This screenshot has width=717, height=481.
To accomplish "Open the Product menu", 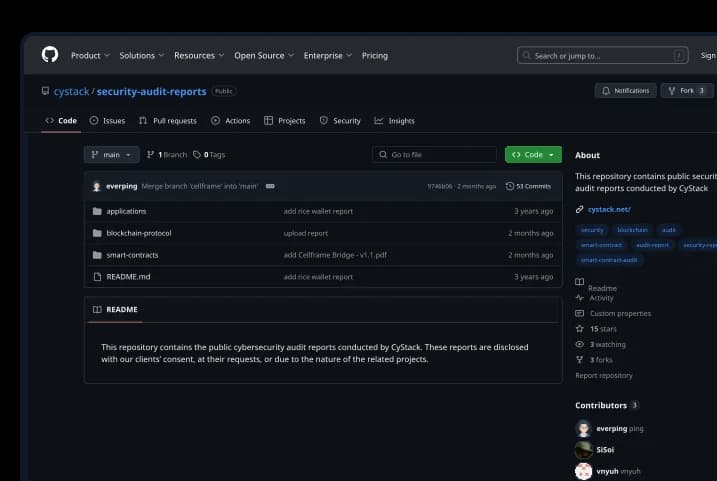I will tap(90, 55).
